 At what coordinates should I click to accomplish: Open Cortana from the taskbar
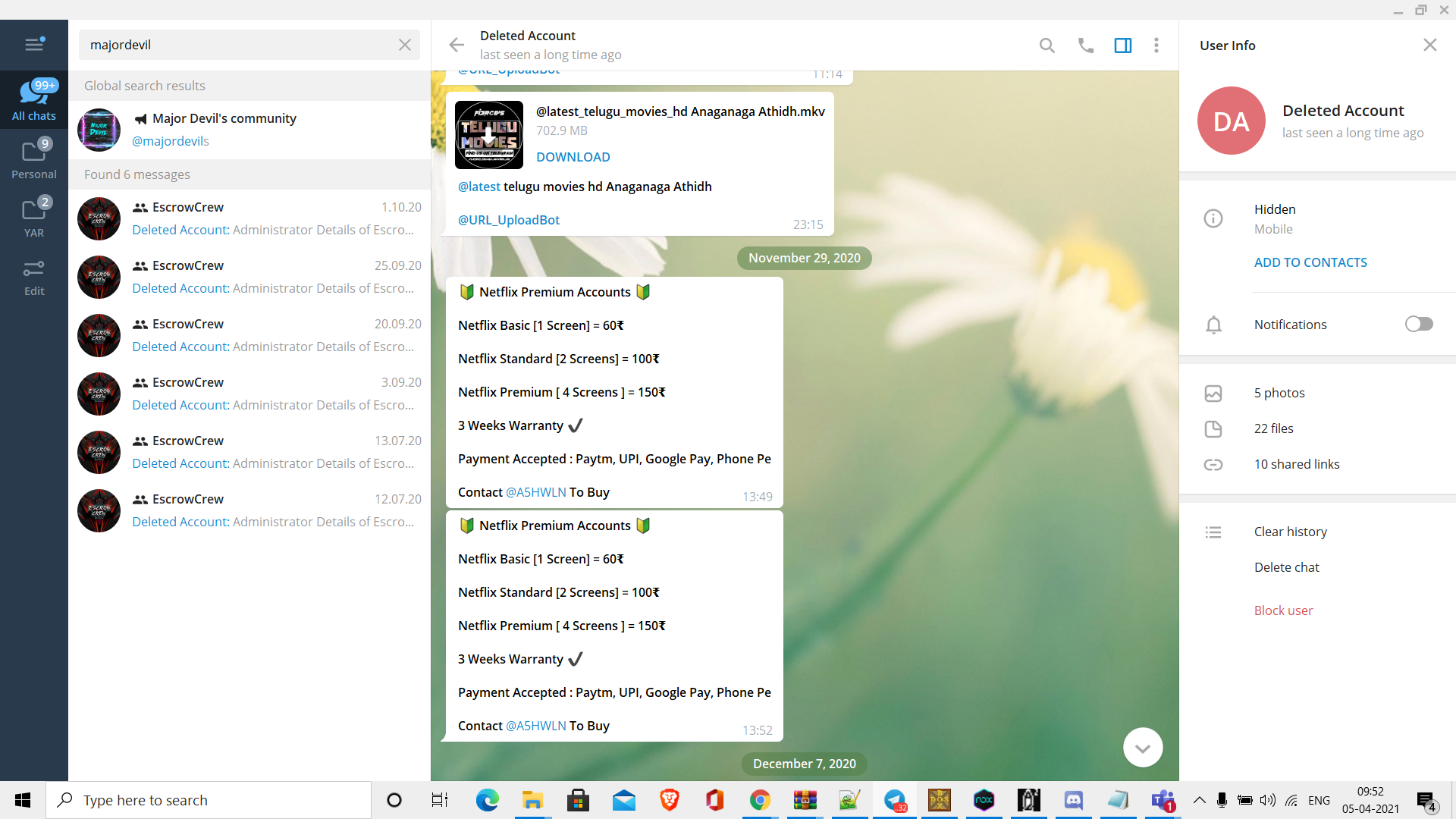pos(394,800)
